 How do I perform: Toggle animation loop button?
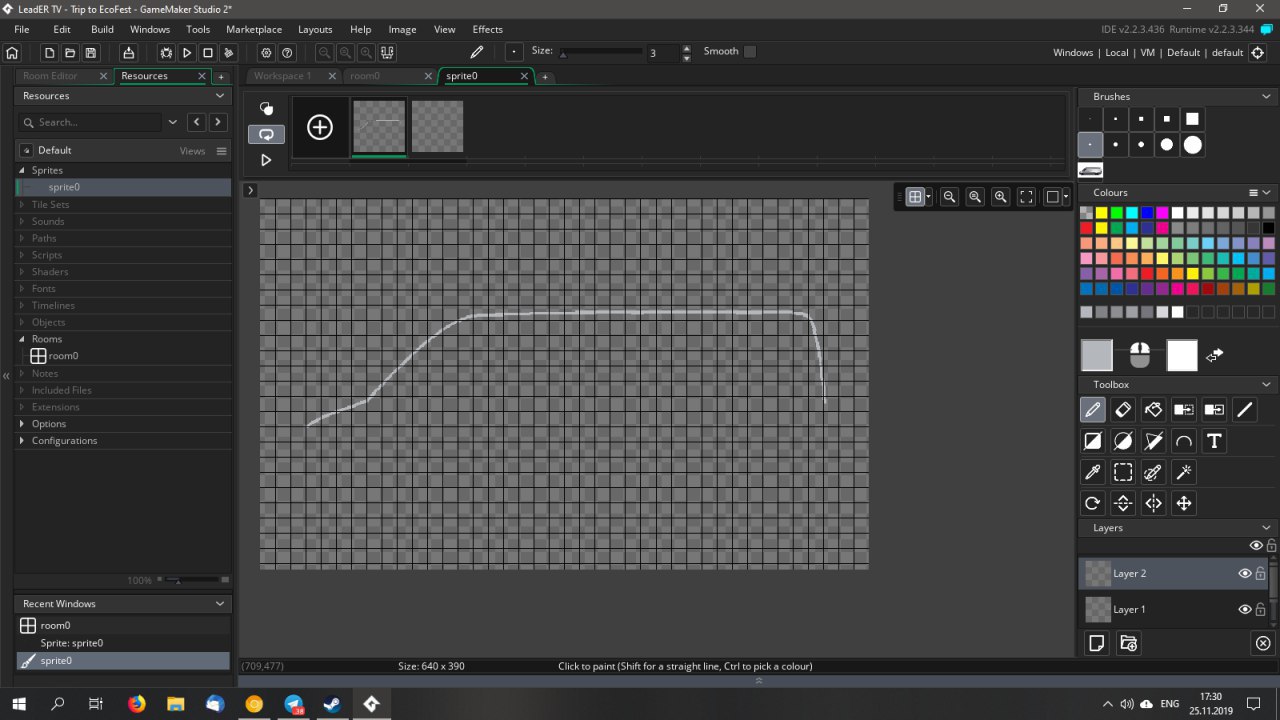coord(266,134)
